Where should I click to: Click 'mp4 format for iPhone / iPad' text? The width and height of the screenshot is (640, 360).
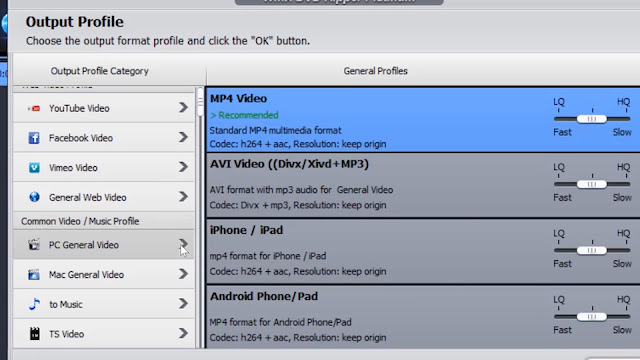pyautogui.click(x=268, y=256)
